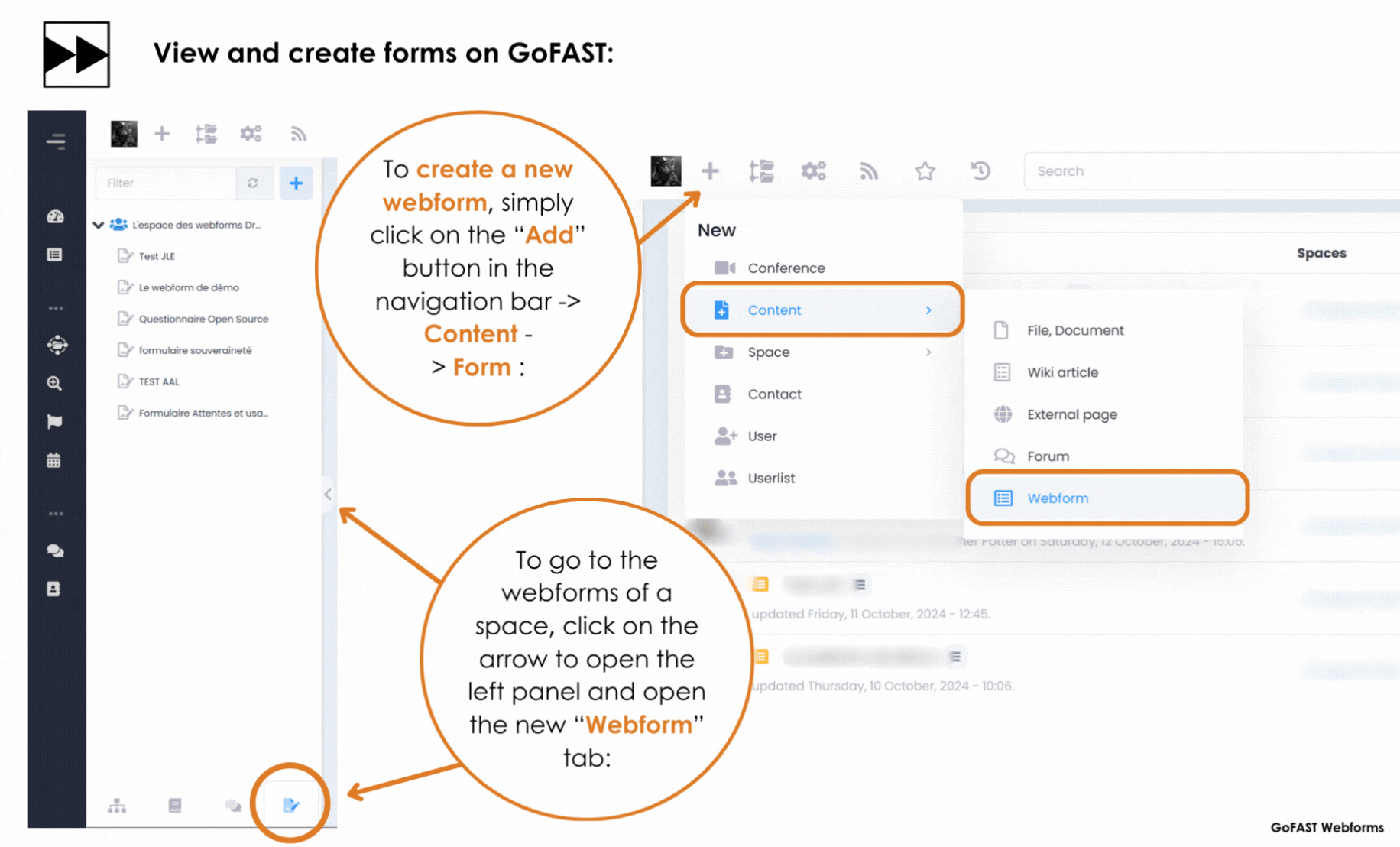The image size is (1400, 847).
Task: Click the blue plus button above the tree
Action: [297, 183]
